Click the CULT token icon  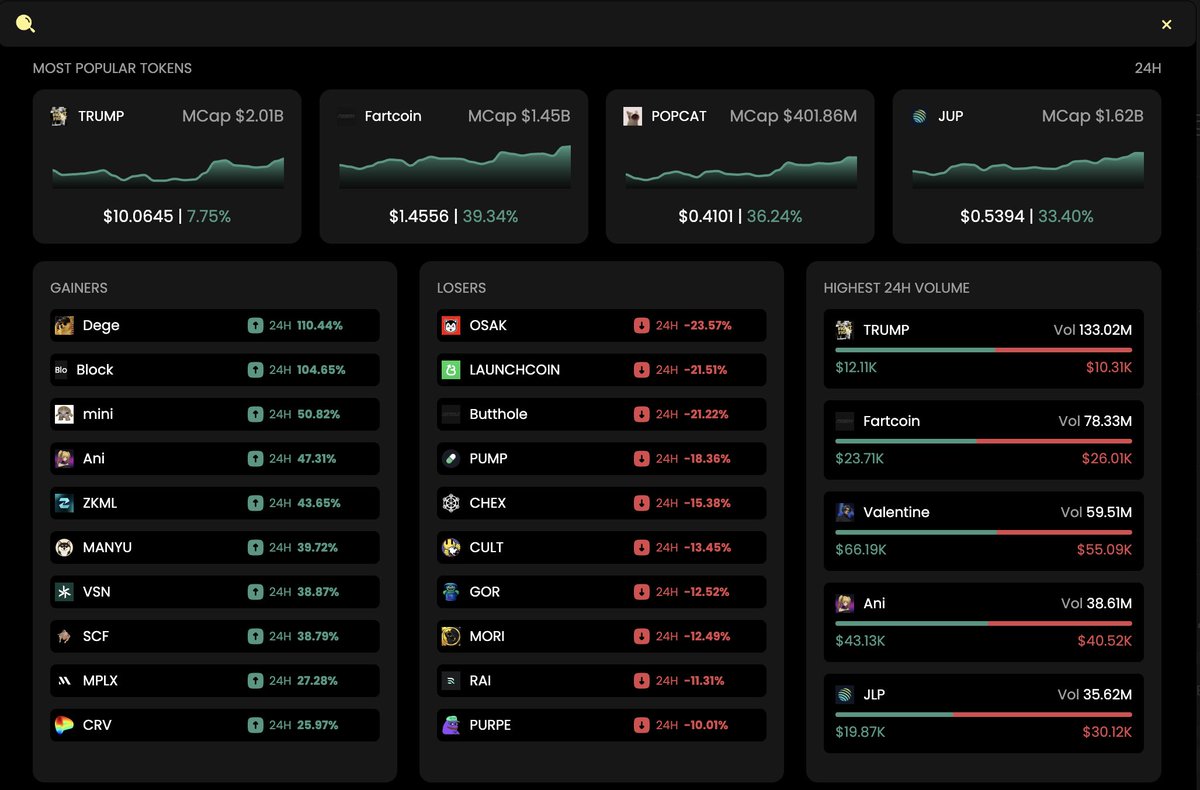click(451, 547)
